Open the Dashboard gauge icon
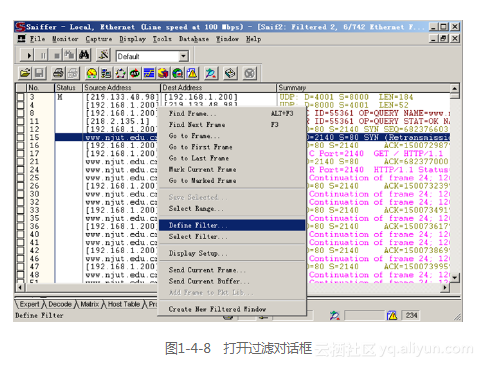This screenshot has height=368, width=484. (x=92, y=73)
